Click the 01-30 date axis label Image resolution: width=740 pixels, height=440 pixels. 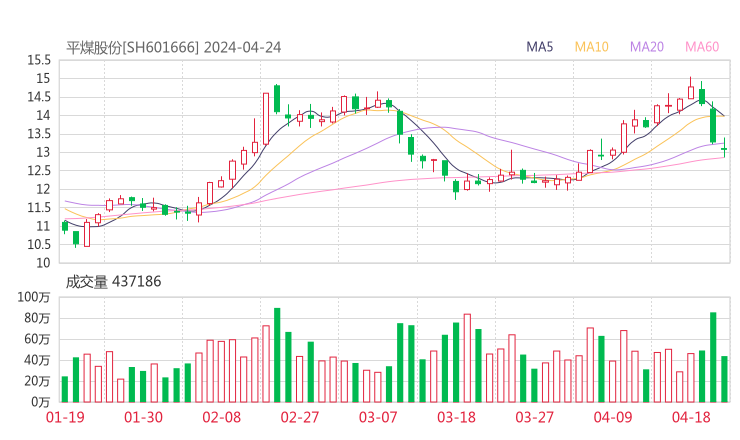[143, 417]
